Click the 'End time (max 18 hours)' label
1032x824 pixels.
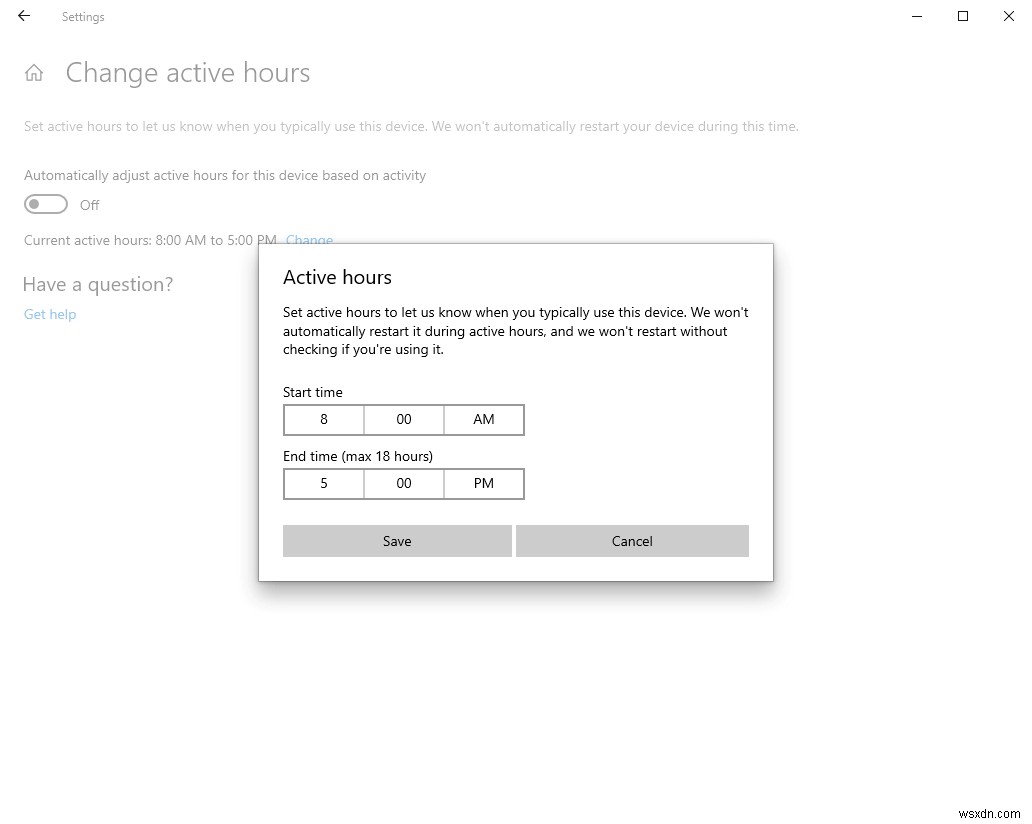(x=358, y=456)
